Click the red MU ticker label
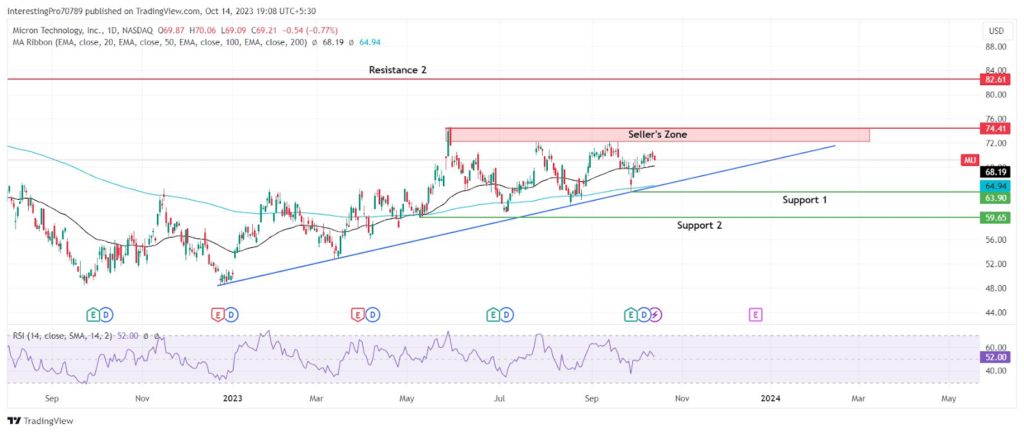Viewport: 1024px width, 433px height. (x=970, y=160)
